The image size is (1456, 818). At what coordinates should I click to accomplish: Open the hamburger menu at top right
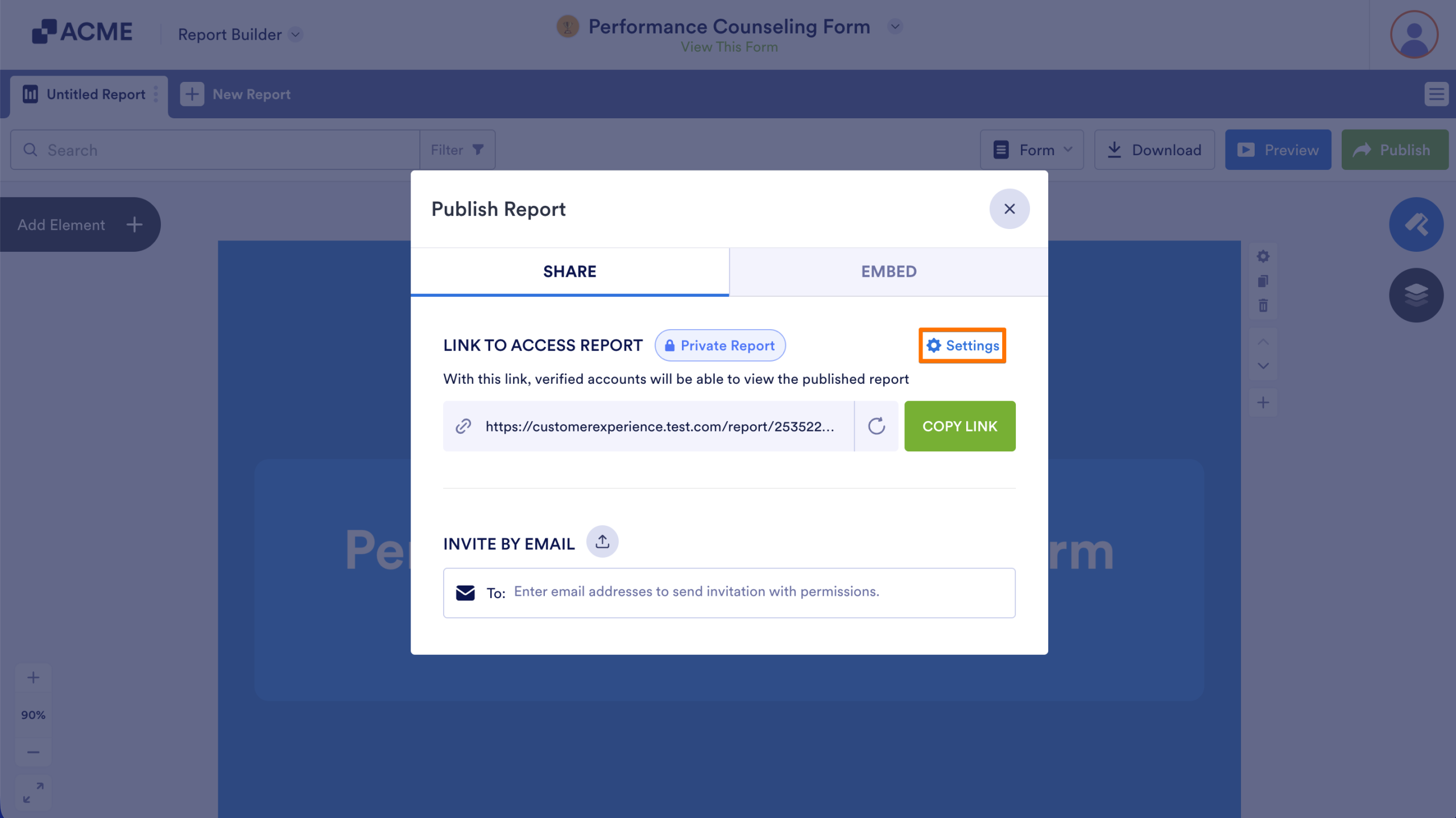(x=1436, y=94)
